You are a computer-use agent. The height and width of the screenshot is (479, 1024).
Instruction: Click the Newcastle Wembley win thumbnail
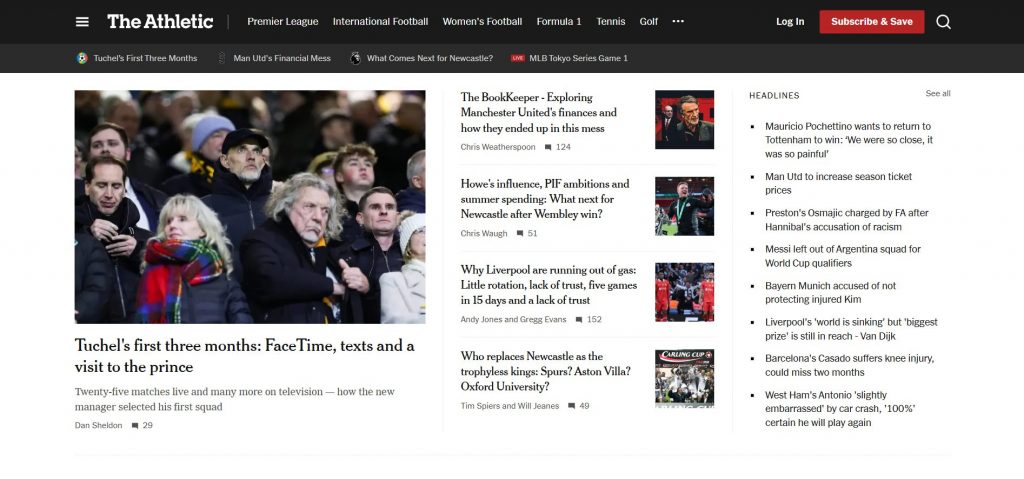pyautogui.click(x=684, y=206)
